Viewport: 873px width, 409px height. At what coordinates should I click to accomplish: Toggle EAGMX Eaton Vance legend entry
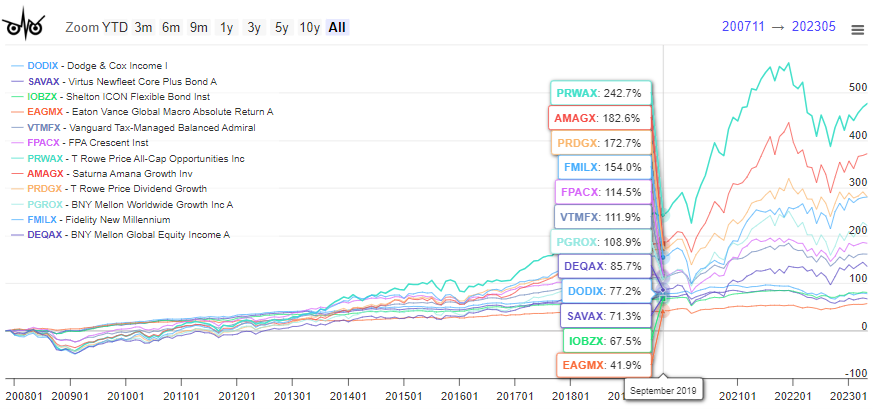tap(140, 112)
